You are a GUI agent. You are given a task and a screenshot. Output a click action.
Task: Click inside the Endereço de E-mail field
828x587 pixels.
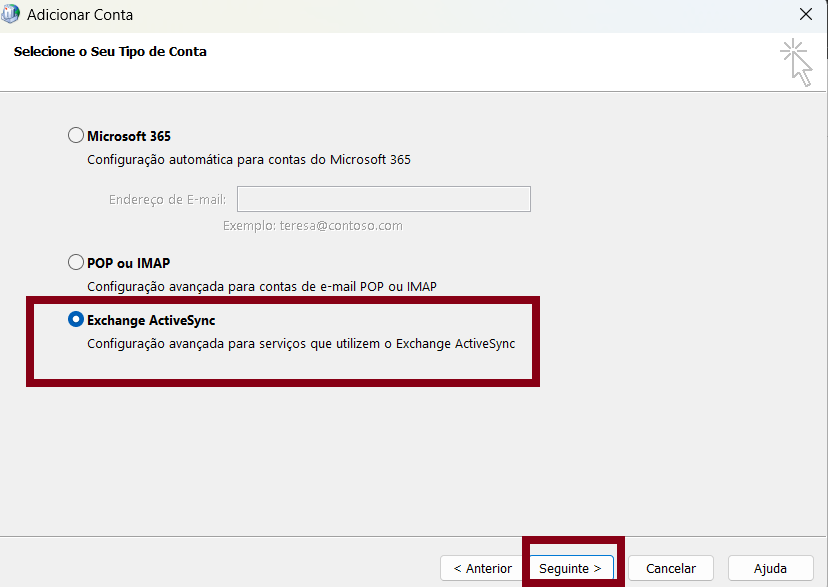383,199
